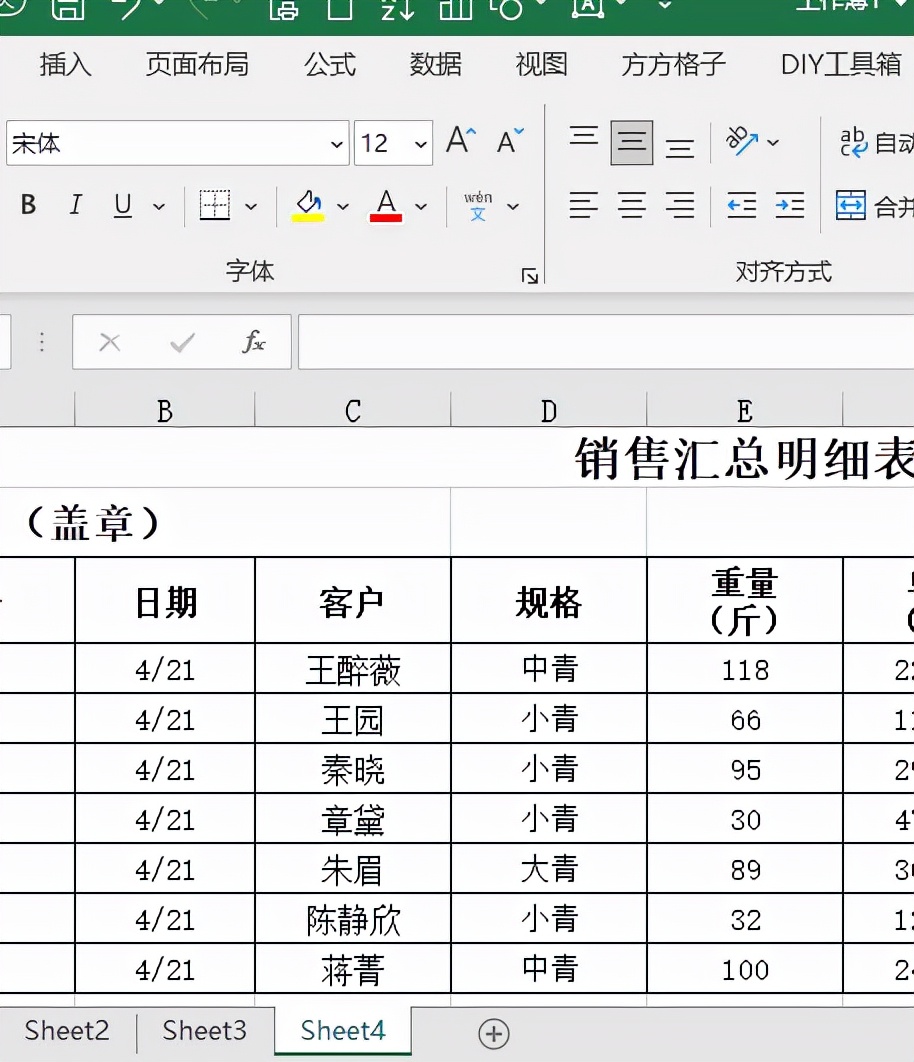
Task: Toggle middle vertical alignment
Action: coord(631,141)
